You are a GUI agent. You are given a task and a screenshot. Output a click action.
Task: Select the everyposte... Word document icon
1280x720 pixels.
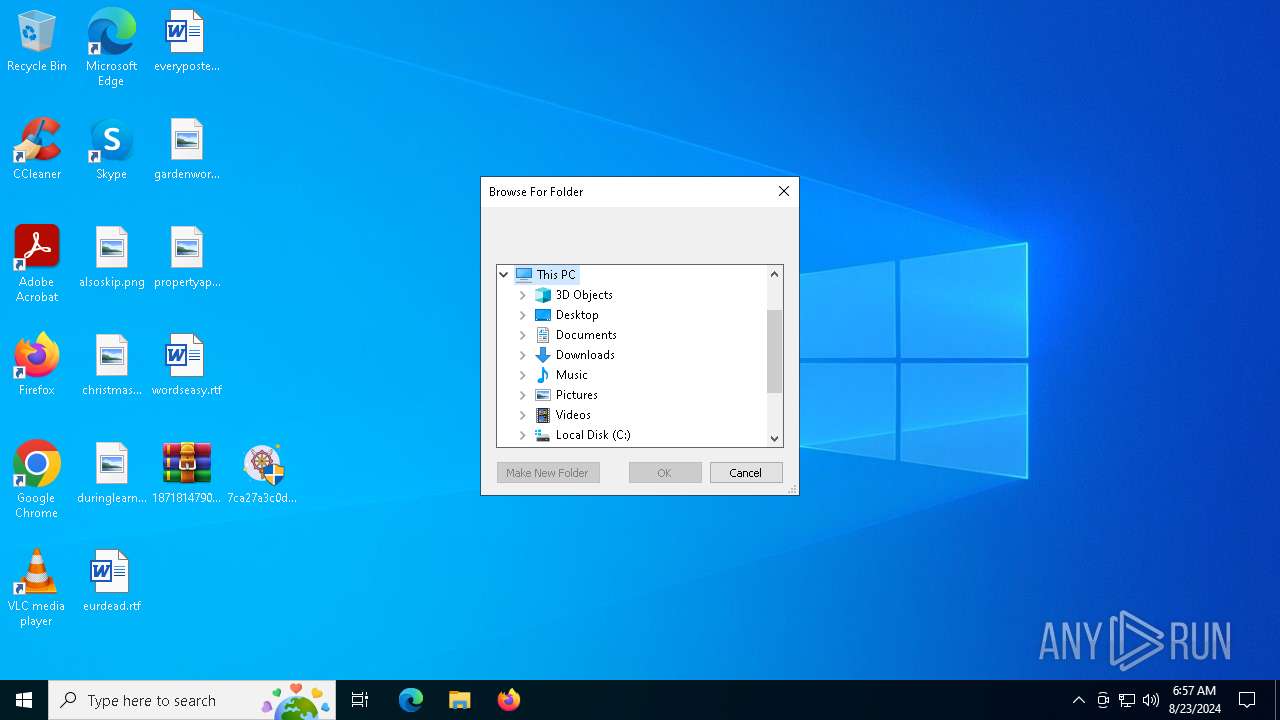coord(186,42)
